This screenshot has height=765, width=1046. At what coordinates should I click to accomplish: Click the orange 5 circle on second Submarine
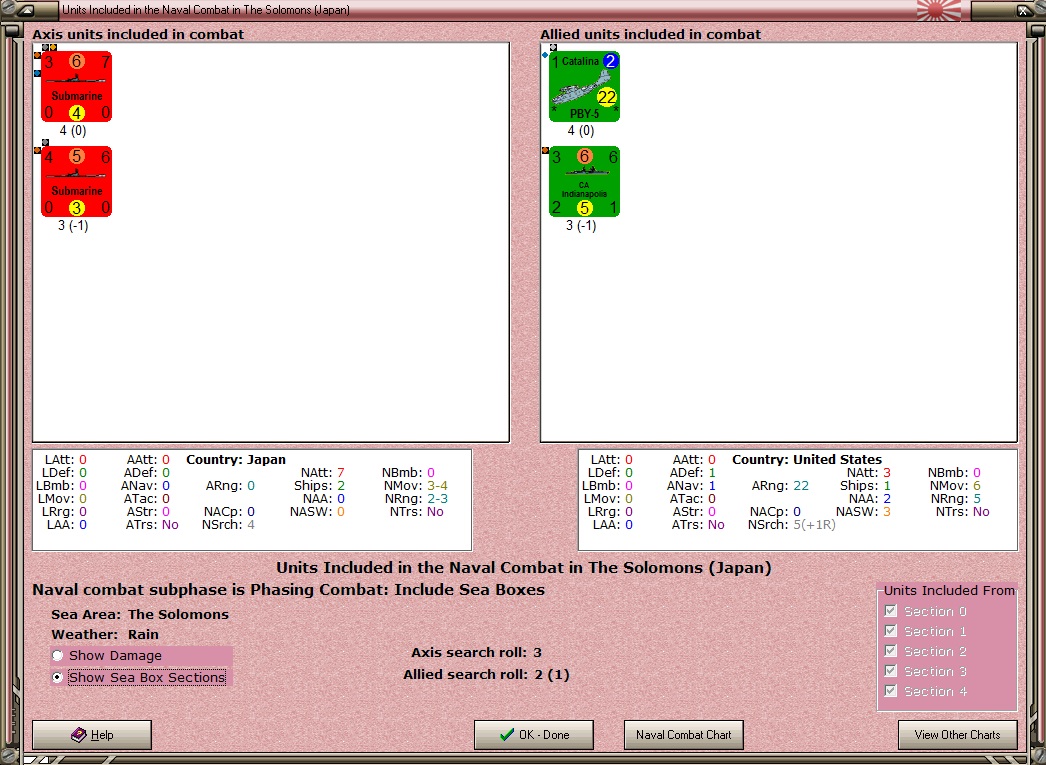[77, 156]
